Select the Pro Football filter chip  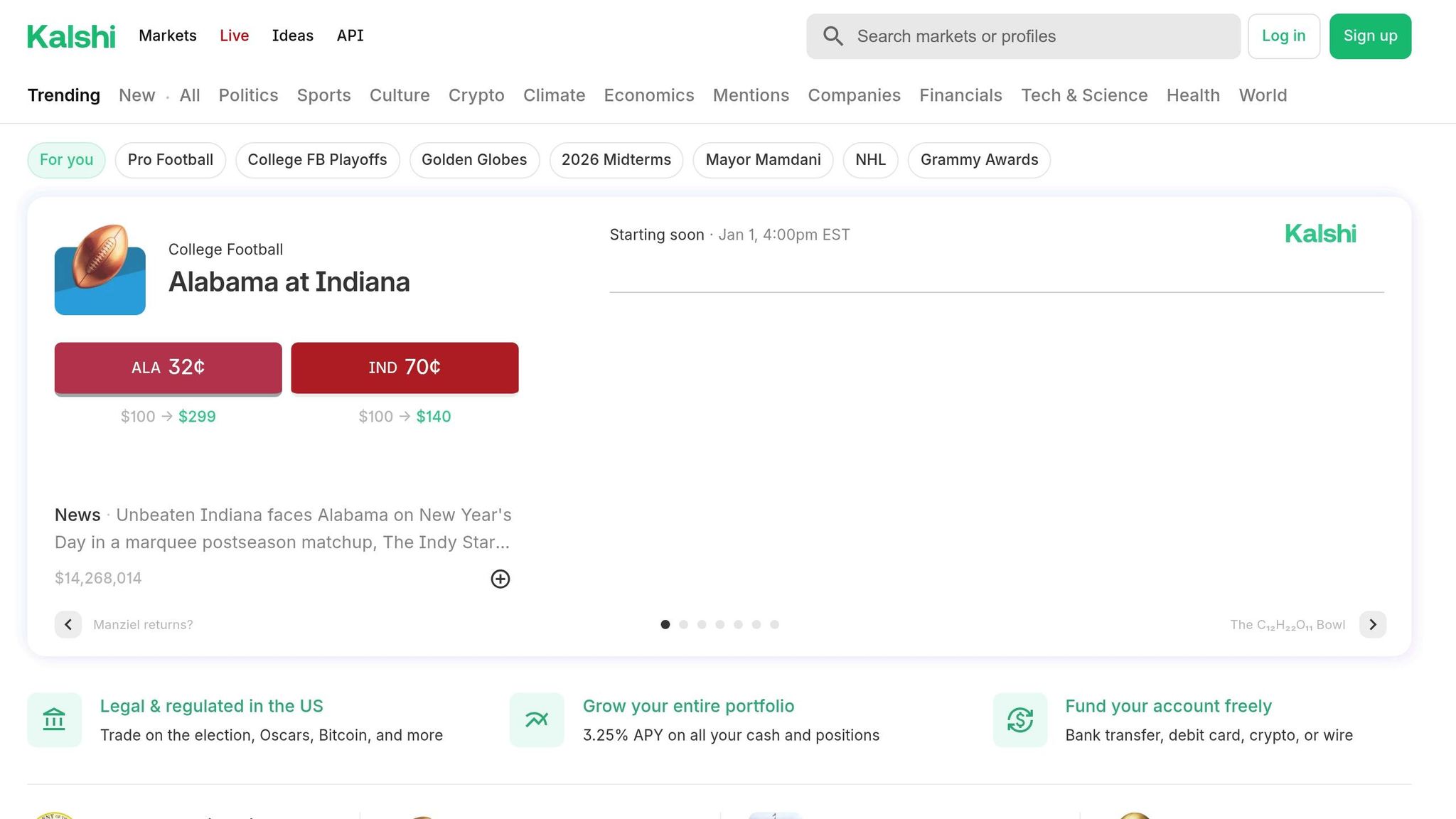[170, 160]
